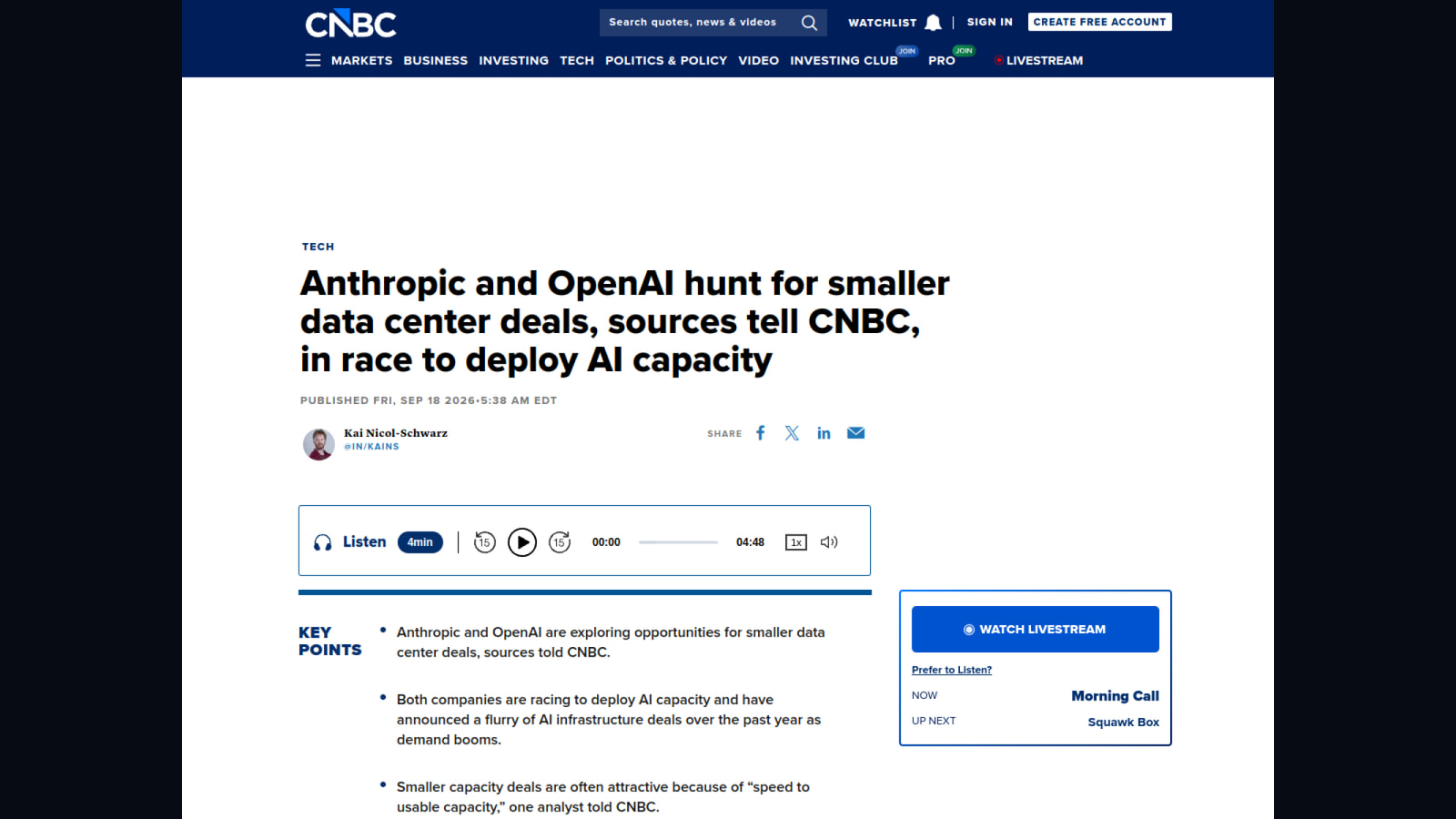Click the 'speed to usable capacity' key point
The image size is (1456, 819).
[x=603, y=797]
